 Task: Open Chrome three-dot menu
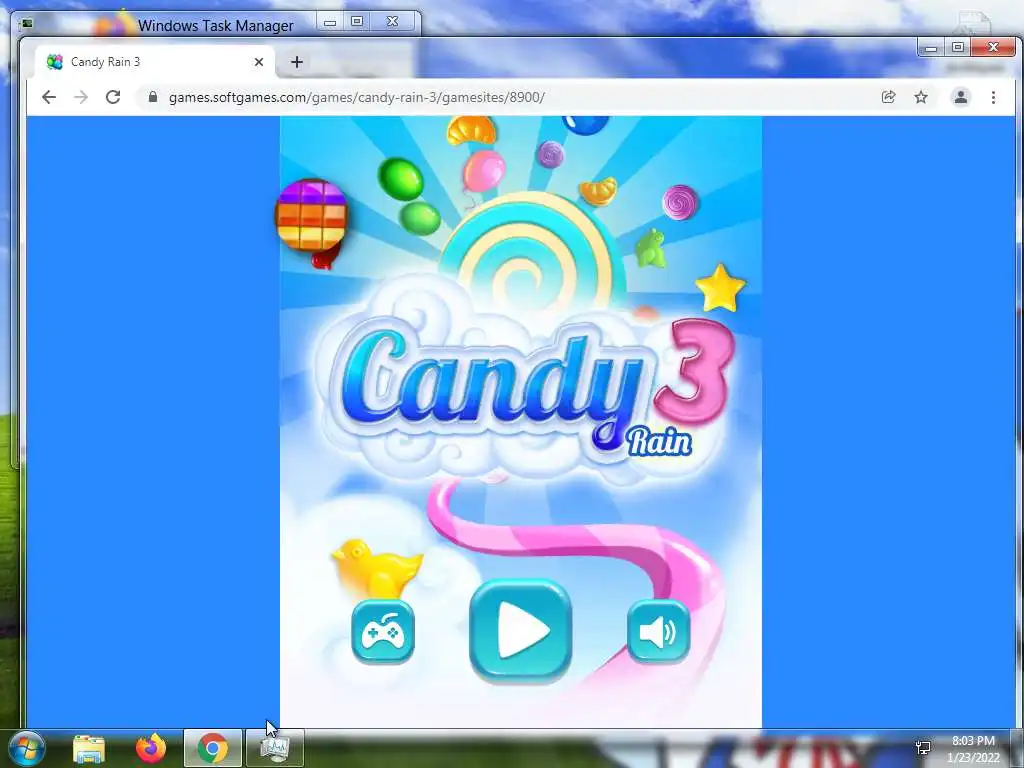click(993, 97)
